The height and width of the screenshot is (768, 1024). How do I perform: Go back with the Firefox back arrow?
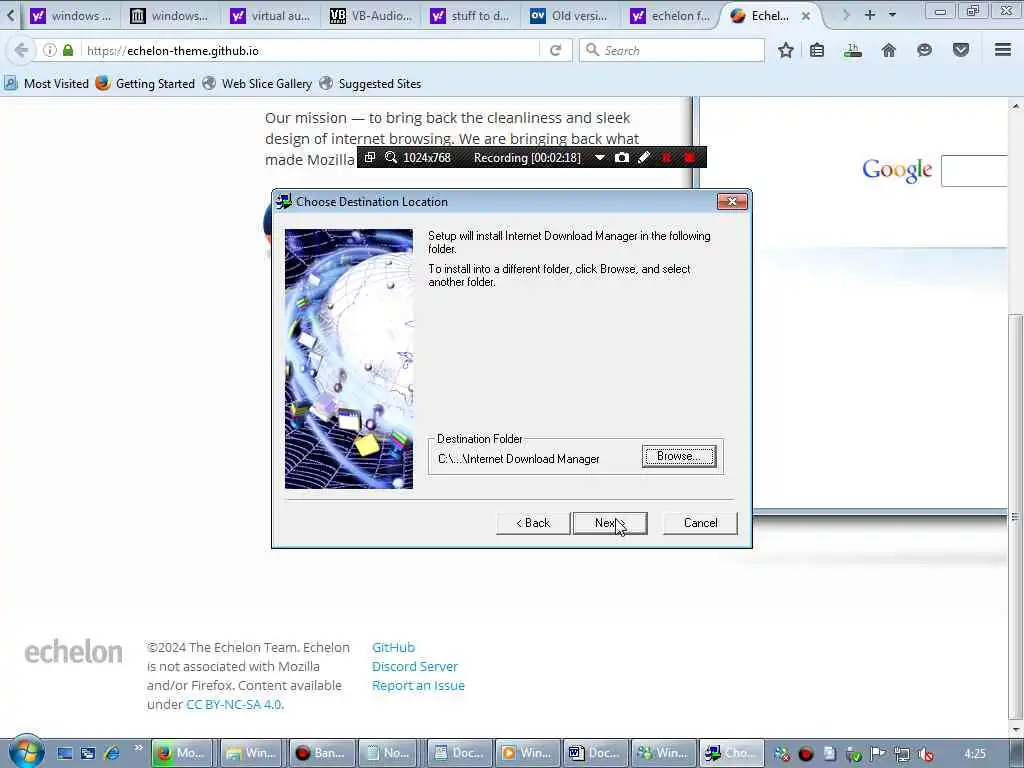pyautogui.click(x=21, y=50)
